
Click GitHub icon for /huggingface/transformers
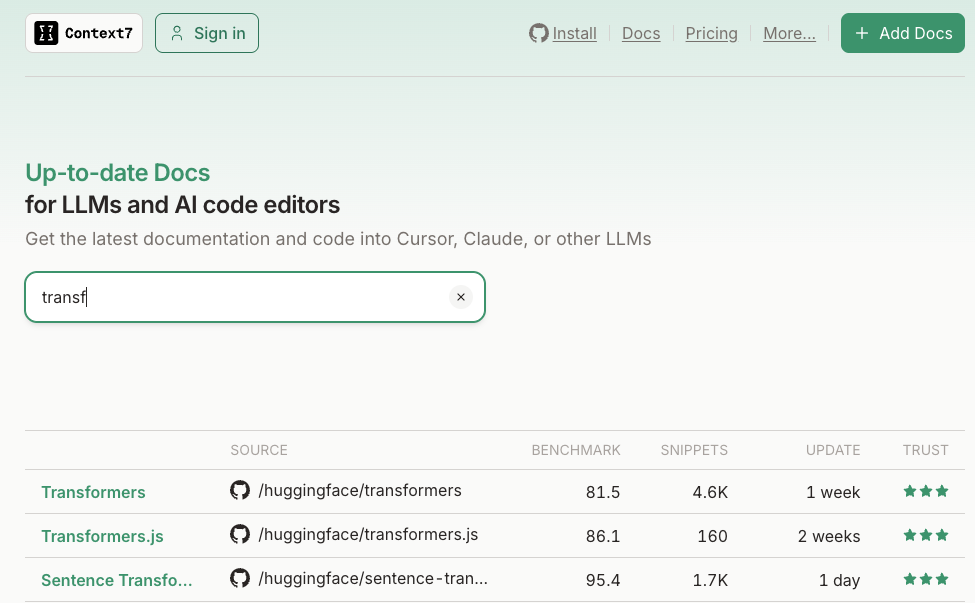[x=240, y=490]
